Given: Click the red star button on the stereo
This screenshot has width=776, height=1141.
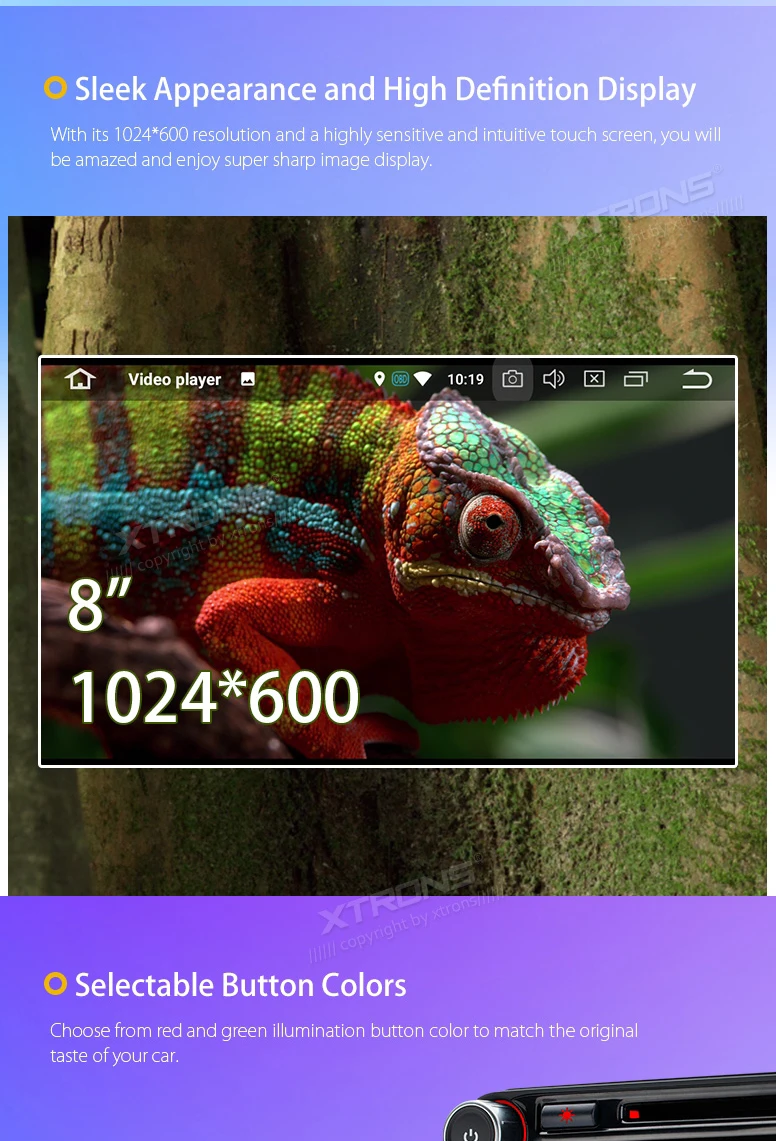Looking at the screenshot, I should tap(566, 1115).
